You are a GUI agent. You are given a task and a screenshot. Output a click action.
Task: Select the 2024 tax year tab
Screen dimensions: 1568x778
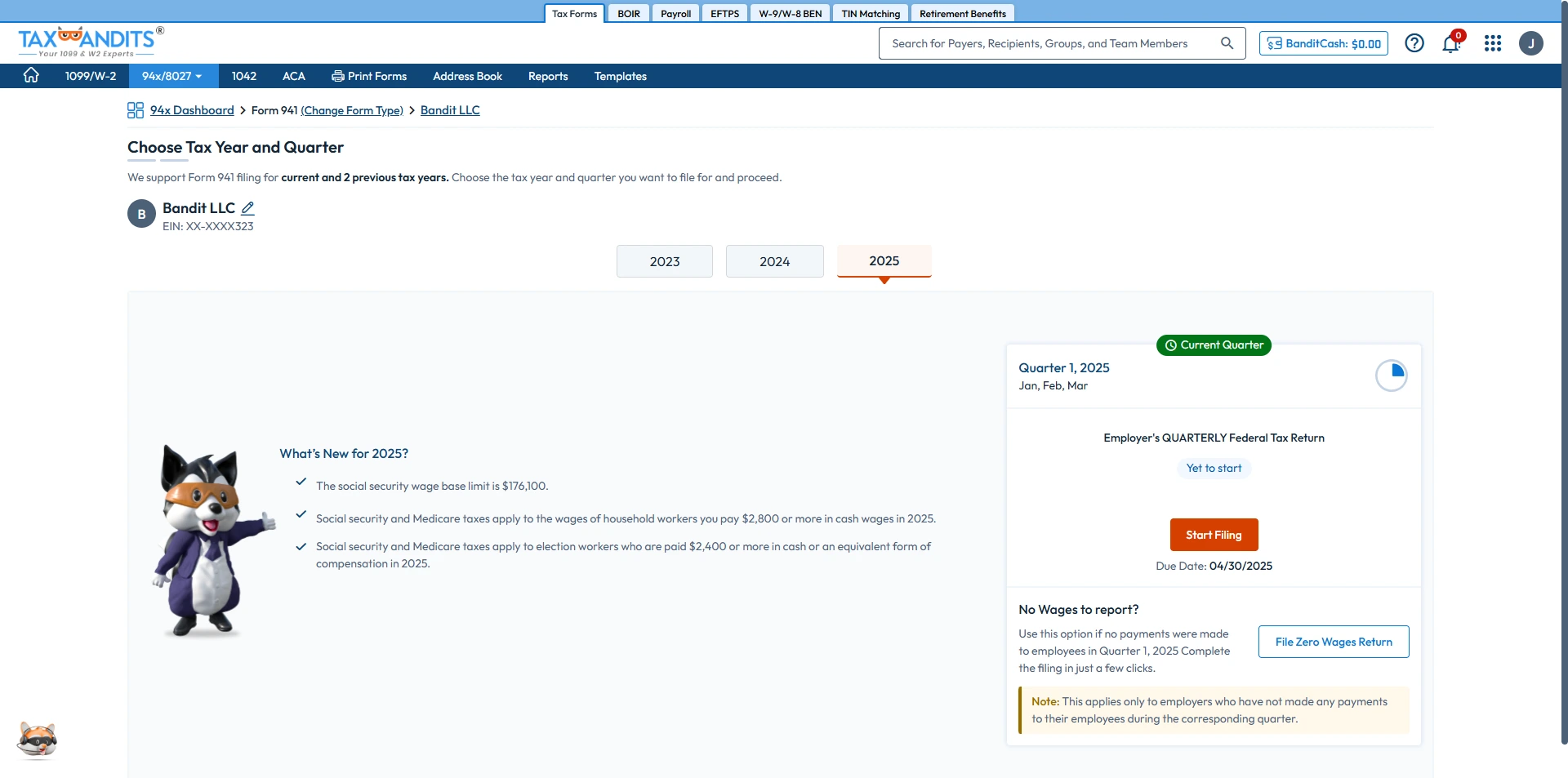(774, 261)
